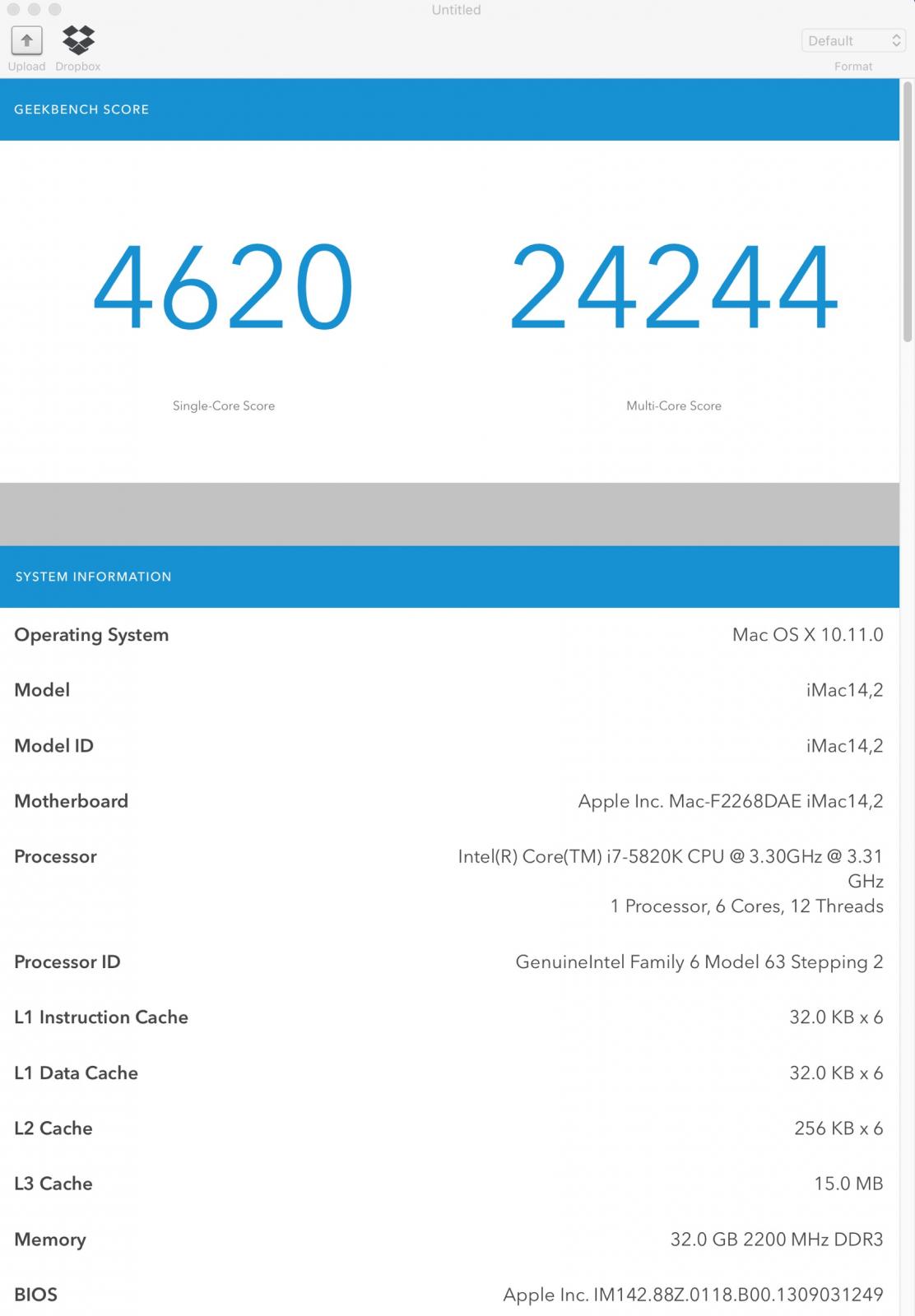
Task: Click the Model row's iMac14,2 value
Action: click(845, 690)
